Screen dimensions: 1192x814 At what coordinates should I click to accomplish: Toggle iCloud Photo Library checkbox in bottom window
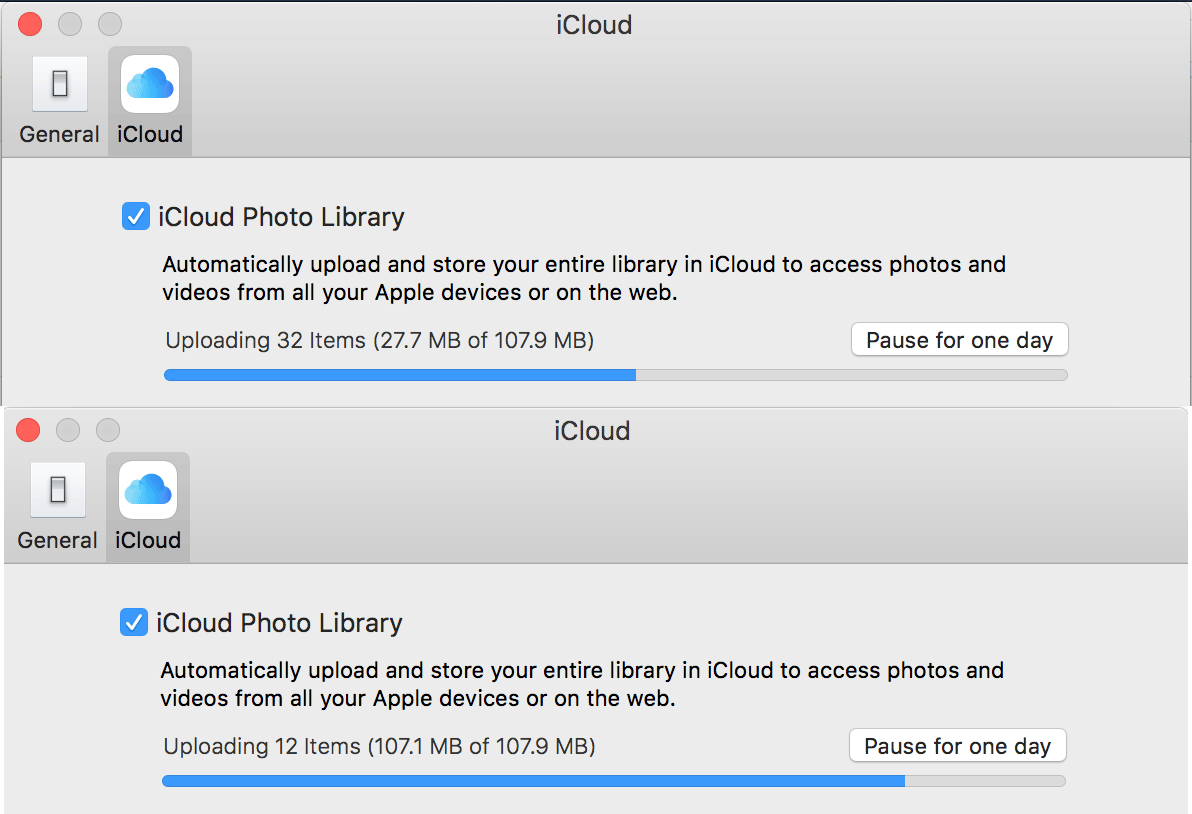(x=134, y=622)
